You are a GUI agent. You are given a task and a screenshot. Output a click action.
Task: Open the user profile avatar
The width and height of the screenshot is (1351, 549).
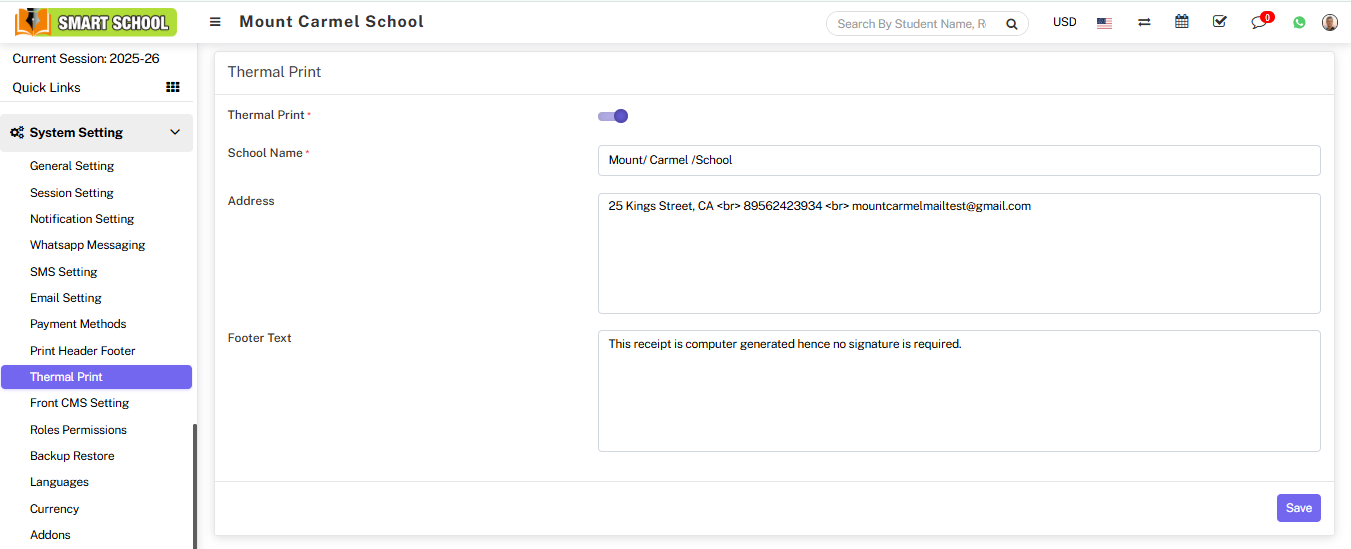coord(1329,22)
